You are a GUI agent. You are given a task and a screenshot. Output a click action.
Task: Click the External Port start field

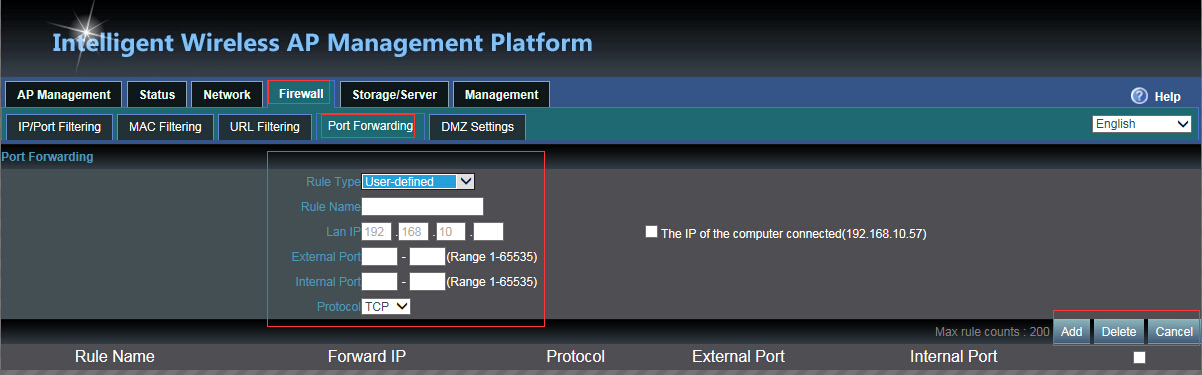[379, 257]
